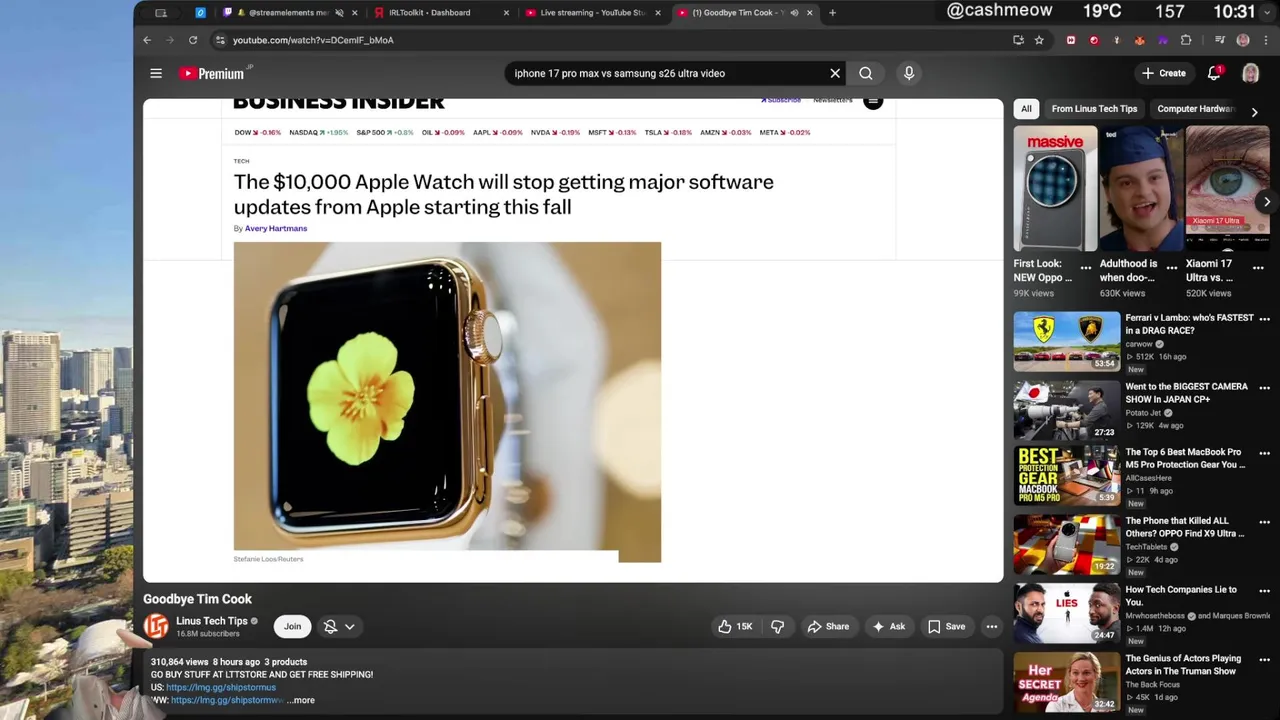Open a new browser tab

pyautogui.click(x=832, y=13)
